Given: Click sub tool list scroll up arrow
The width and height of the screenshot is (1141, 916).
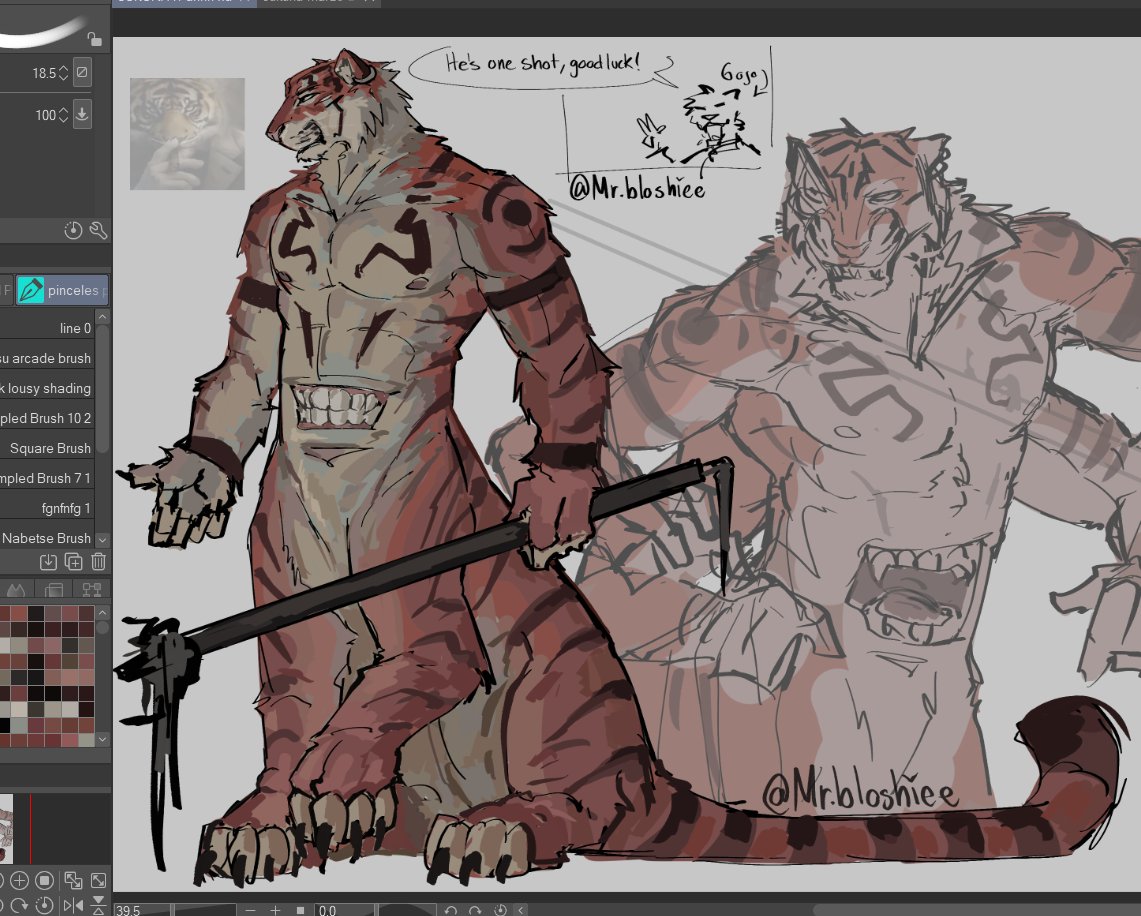Looking at the screenshot, I should tap(103, 317).
